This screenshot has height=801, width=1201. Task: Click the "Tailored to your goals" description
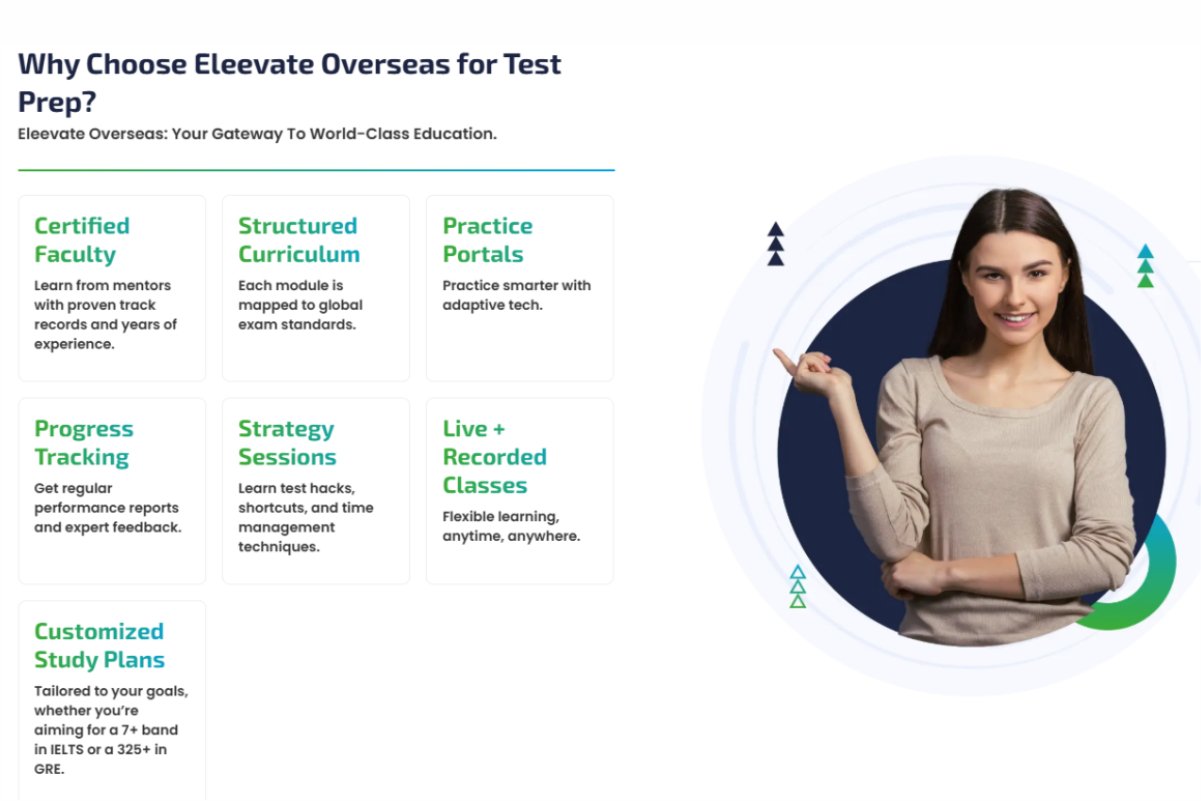(111, 730)
